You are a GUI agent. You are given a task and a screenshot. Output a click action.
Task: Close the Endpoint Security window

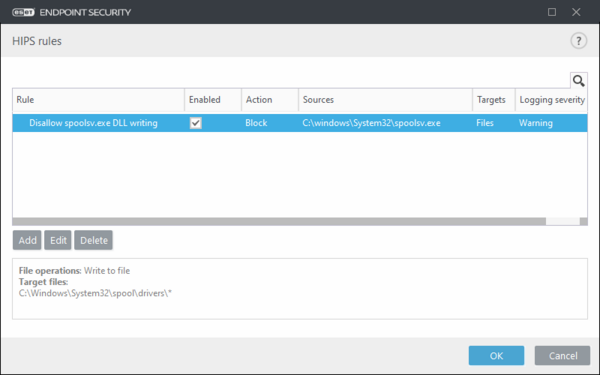(576, 12)
